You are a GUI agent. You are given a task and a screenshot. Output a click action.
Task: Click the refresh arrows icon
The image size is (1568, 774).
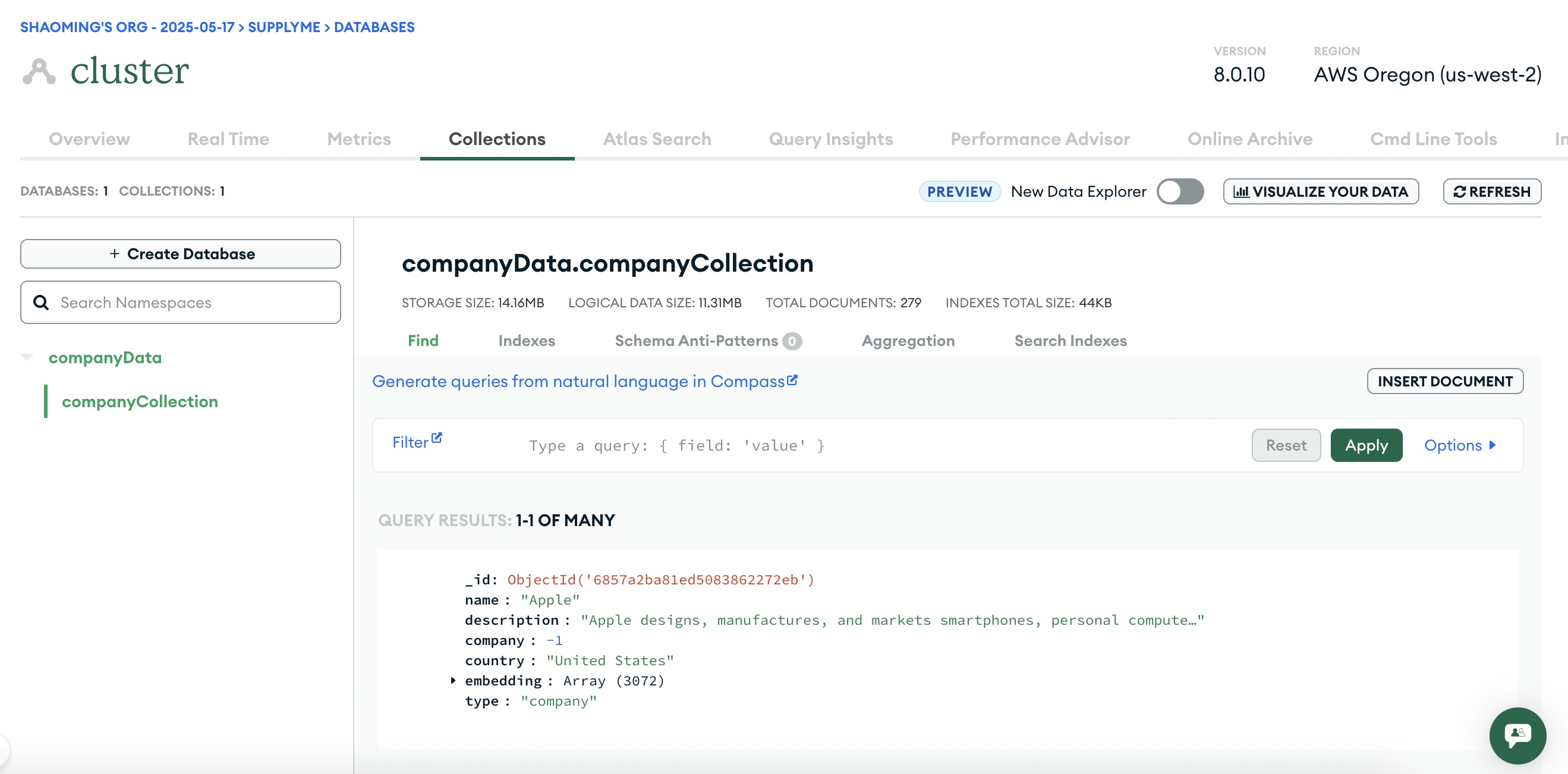[x=1459, y=192]
